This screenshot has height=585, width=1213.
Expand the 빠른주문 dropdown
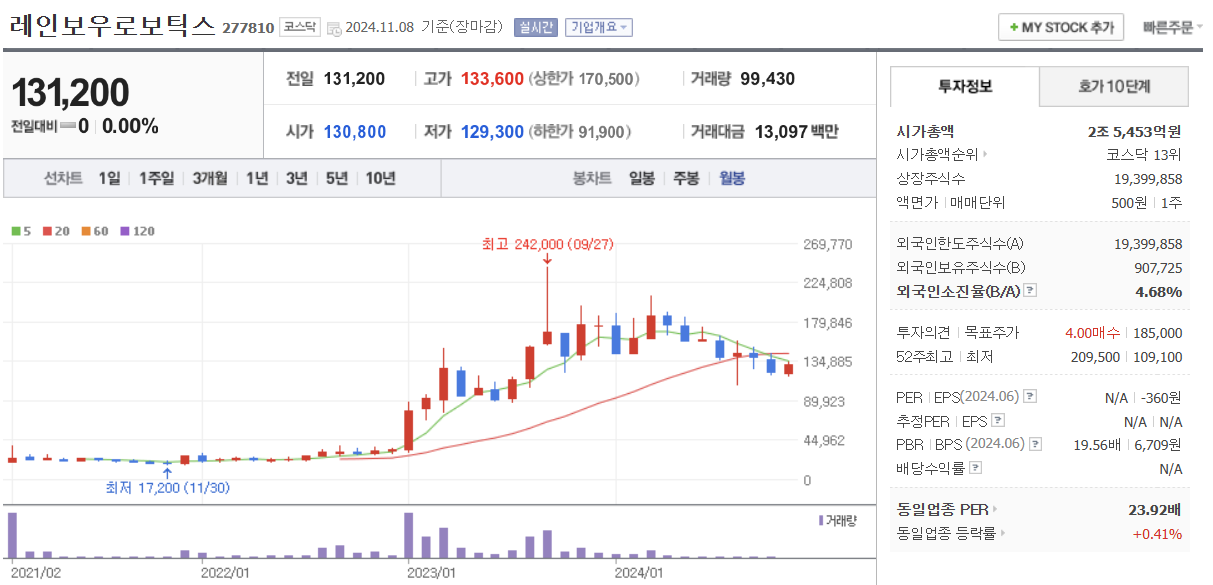1172,28
